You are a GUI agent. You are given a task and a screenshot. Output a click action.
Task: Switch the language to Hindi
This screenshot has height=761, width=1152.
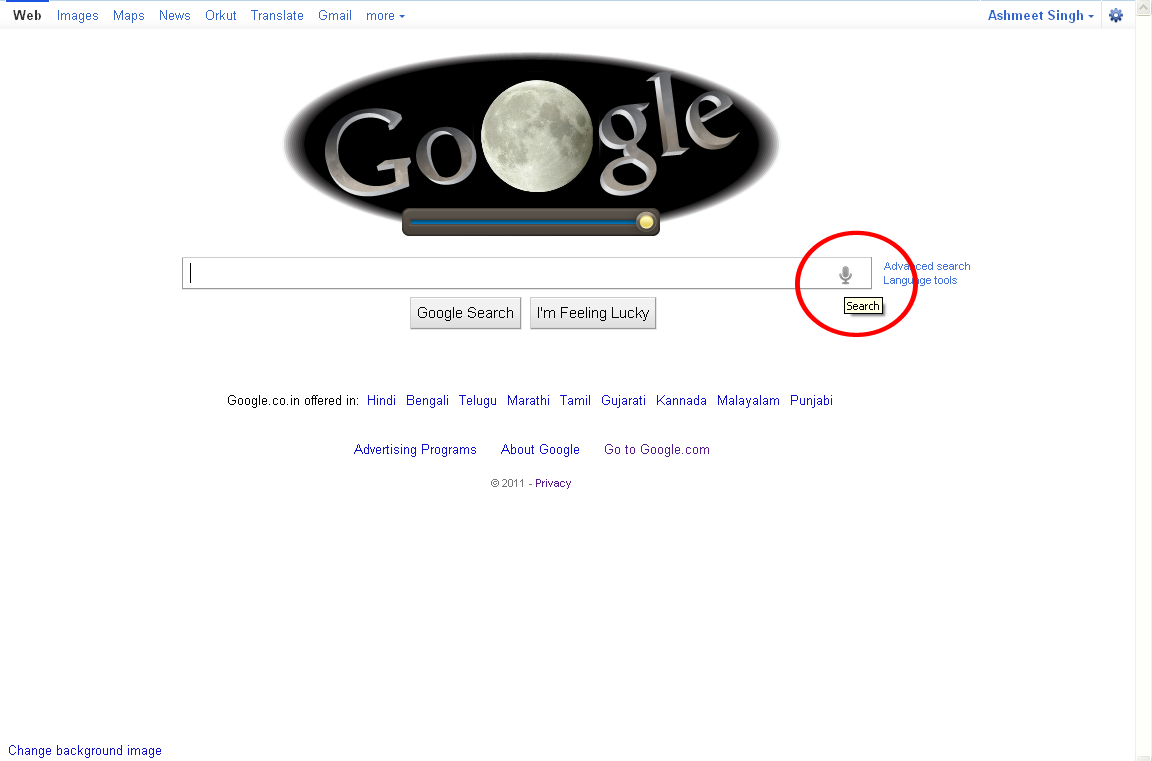click(381, 400)
